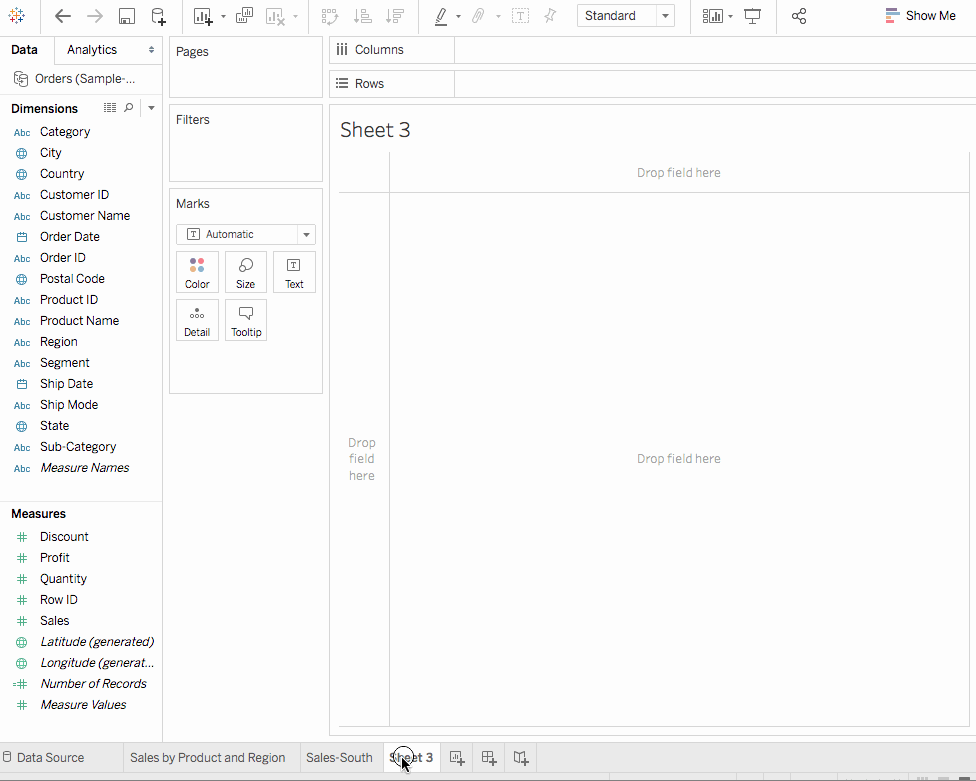Image resolution: width=976 pixels, height=781 pixels.
Task: Click the Fix axes pin icon
Action: [x=550, y=16]
